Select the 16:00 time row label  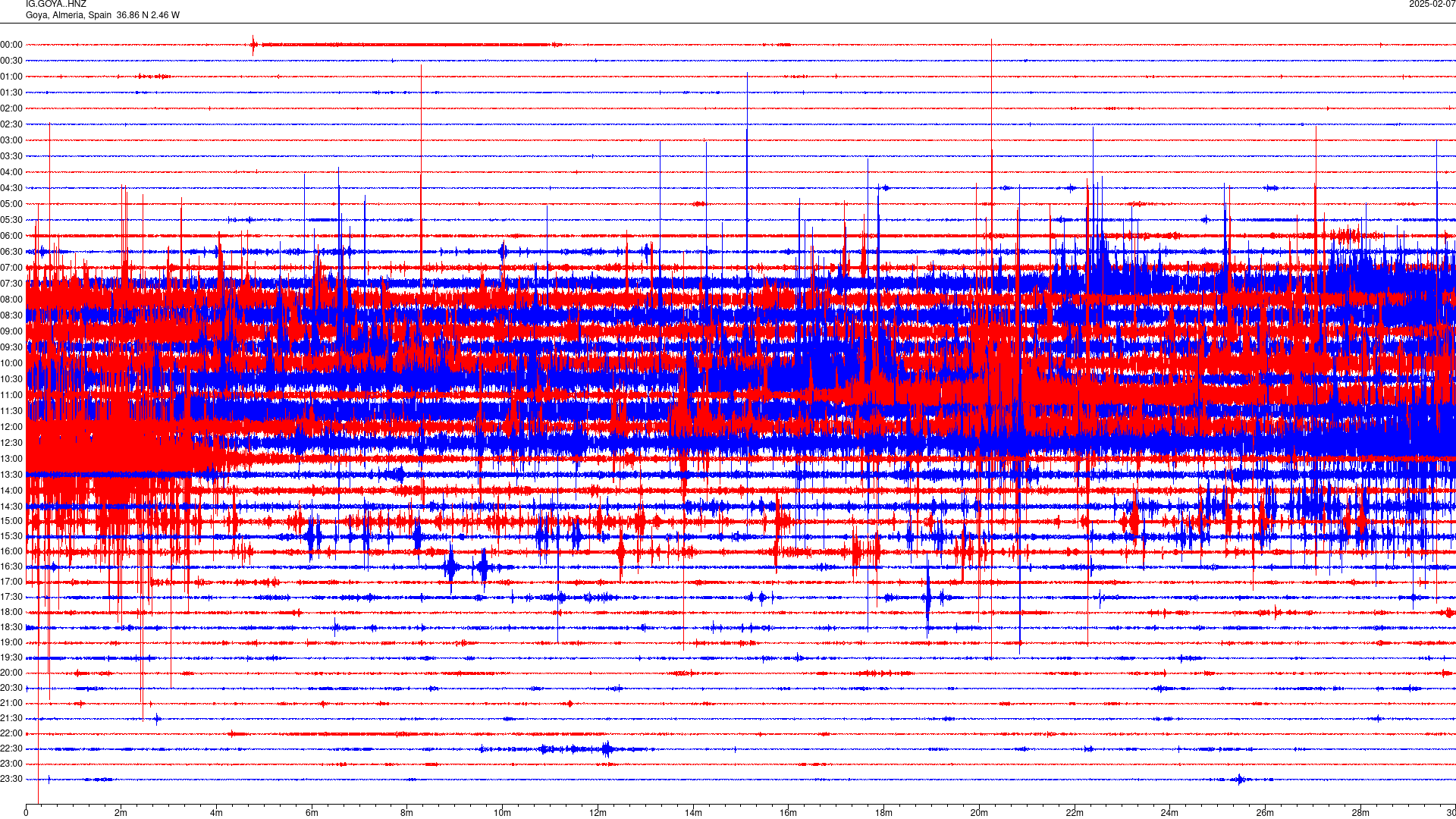click(x=11, y=551)
